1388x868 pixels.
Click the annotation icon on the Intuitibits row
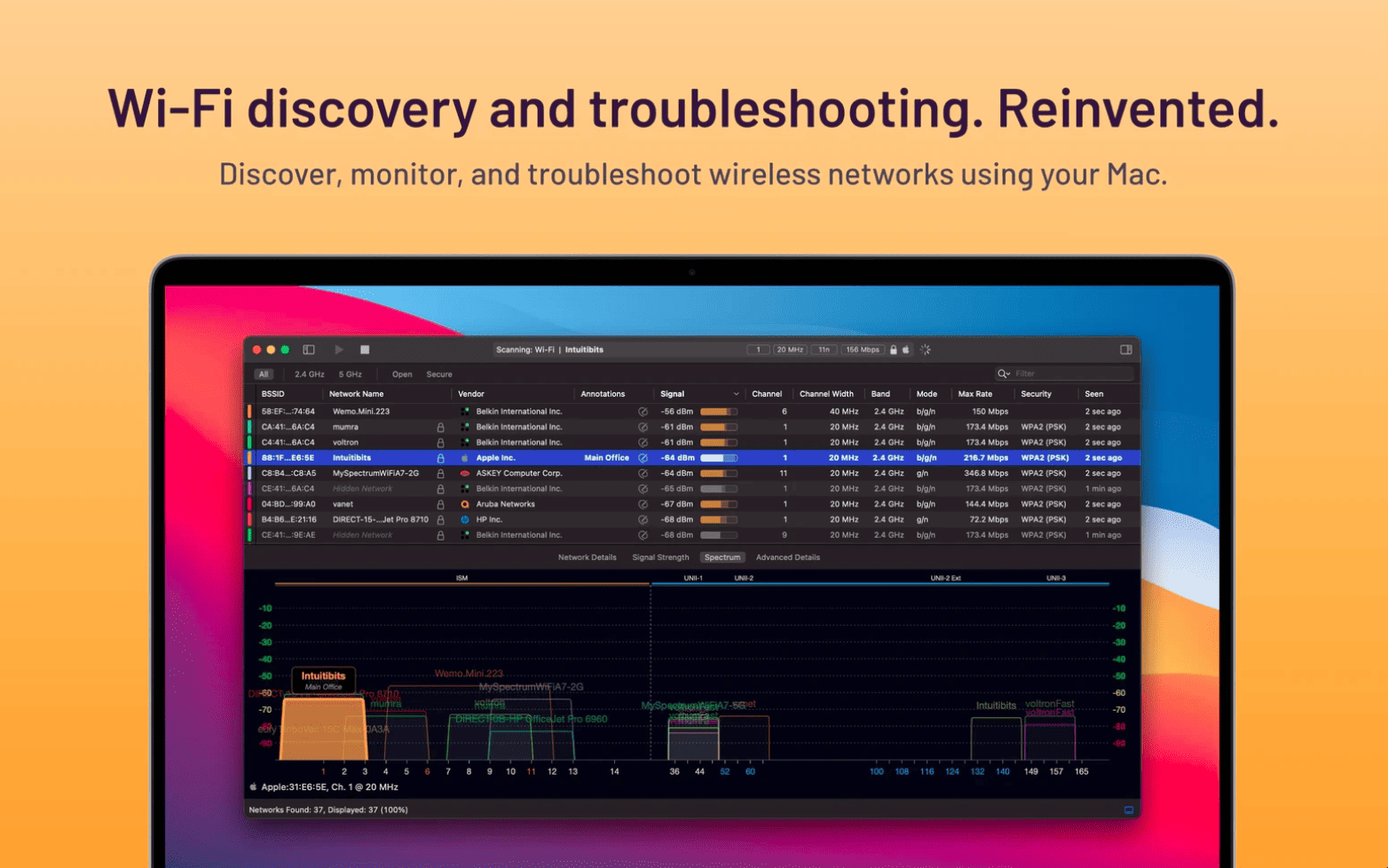point(643,458)
